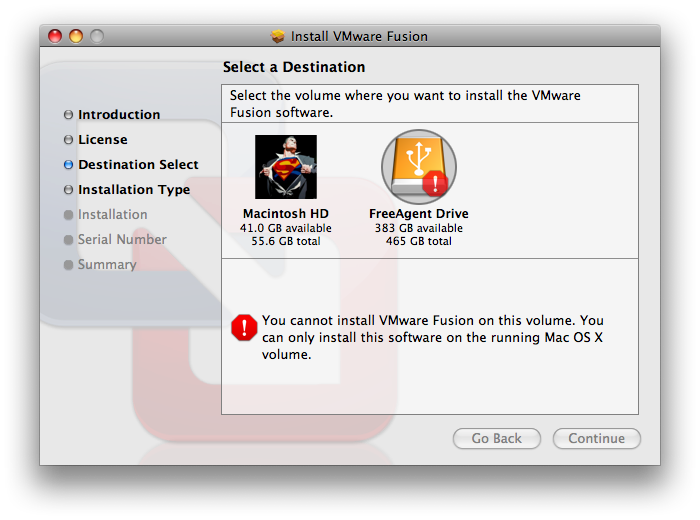The width and height of the screenshot is (700, 520).
Task: Click the 'Install VMware Fusion' window title
Action: (359, 36)
